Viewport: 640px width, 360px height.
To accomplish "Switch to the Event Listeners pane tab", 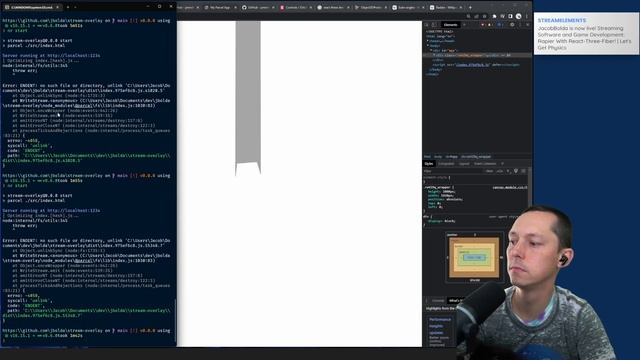I will (485, 164).
